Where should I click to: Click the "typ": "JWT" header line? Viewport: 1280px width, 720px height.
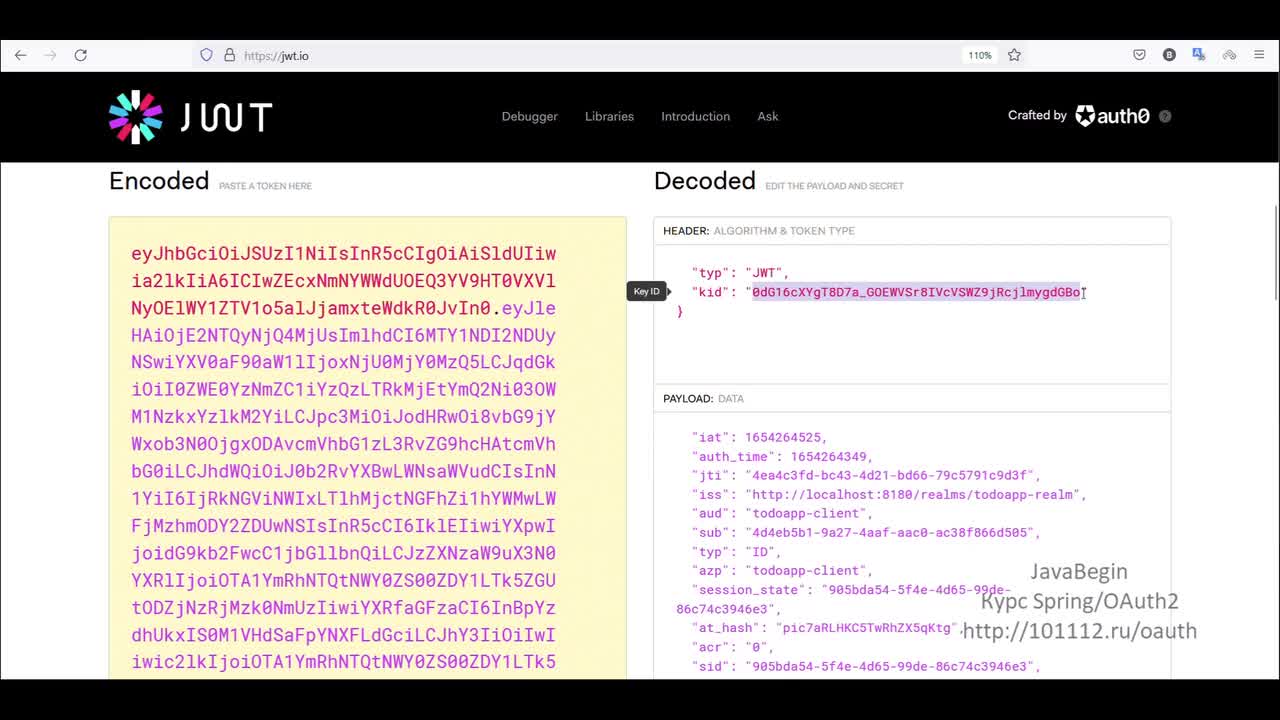click(x=740, y=272)
